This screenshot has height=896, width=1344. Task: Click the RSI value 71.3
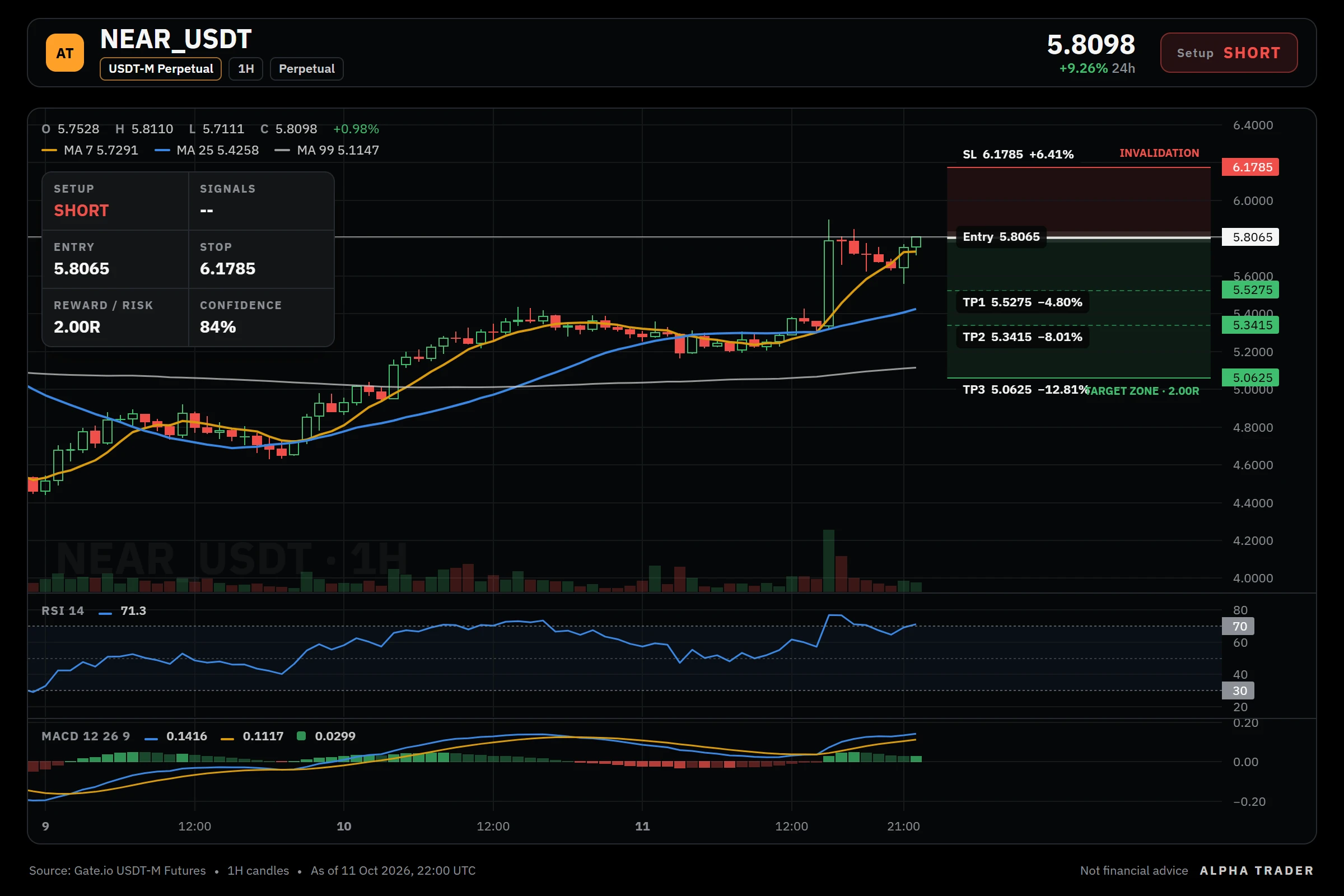(133, 611)
